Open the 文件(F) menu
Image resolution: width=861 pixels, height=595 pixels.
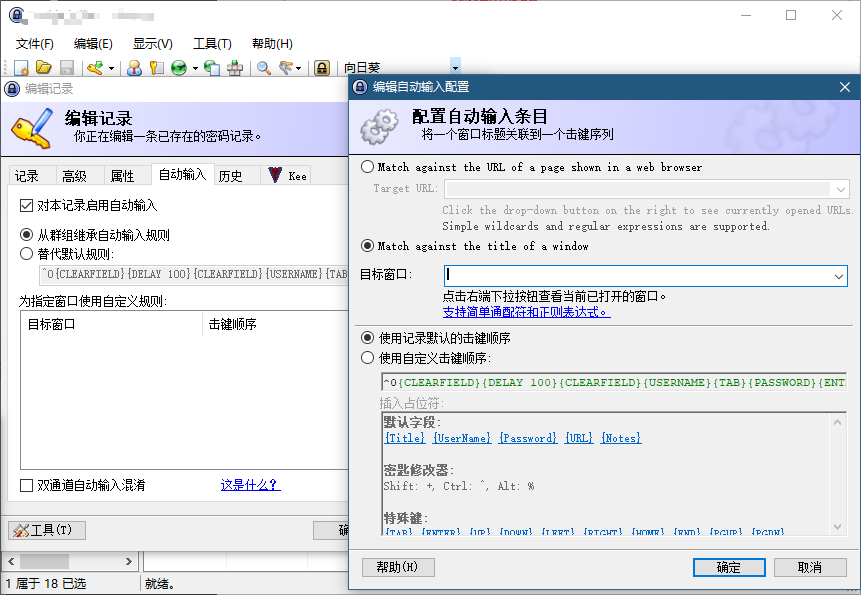tap(35, 43)
